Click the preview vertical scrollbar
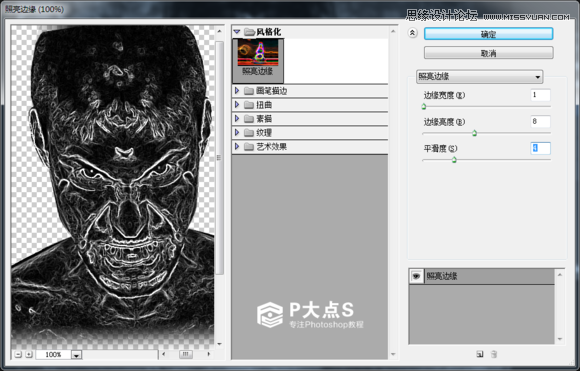 (219, 158)
